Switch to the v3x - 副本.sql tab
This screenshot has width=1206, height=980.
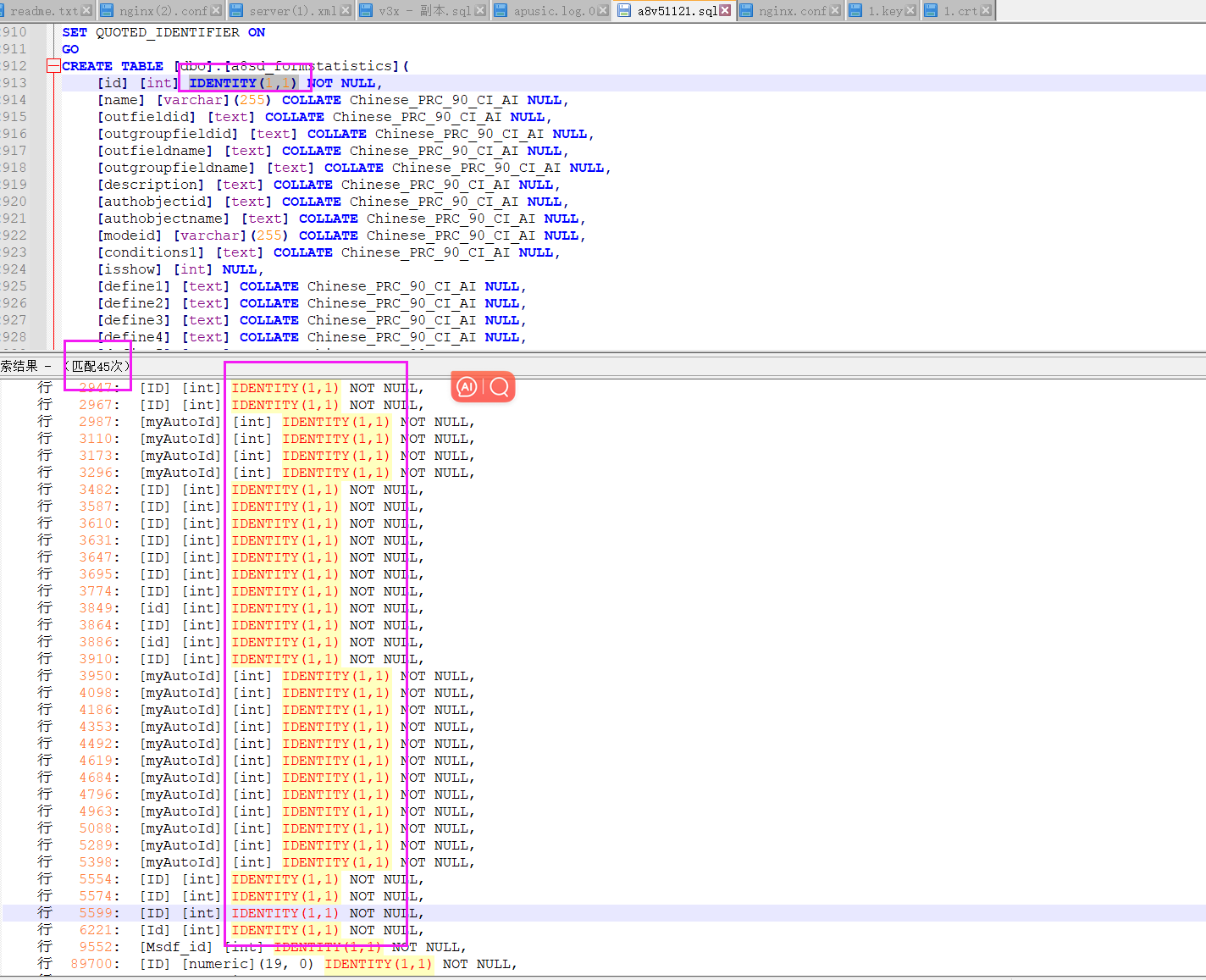pos(423,11)
